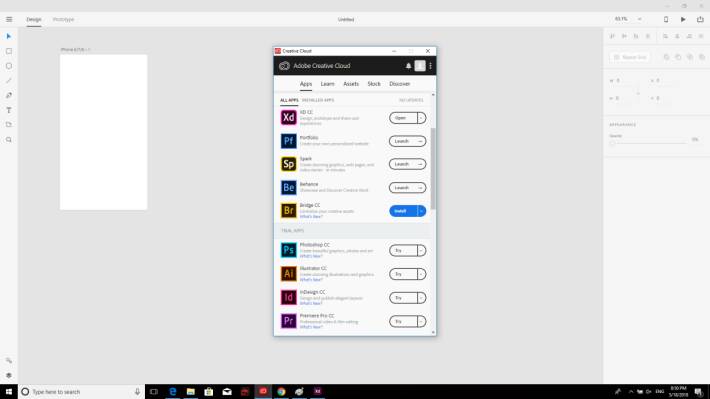Viewport: 710px width, 399px height.
Task: Open Bridge CC What's New link
Action: coord(311,216)
